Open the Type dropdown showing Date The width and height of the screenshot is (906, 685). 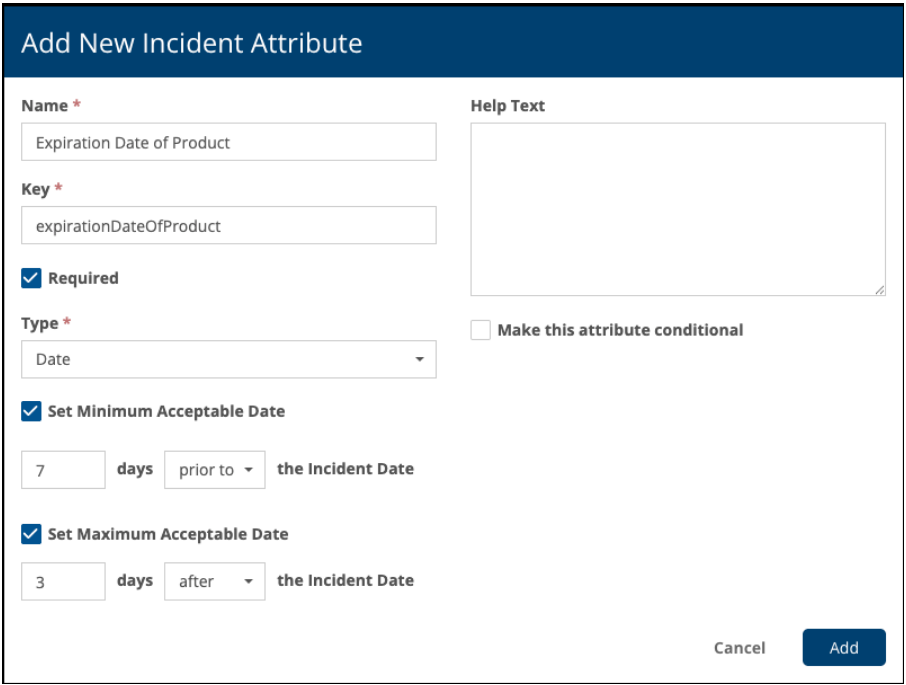pyautogui.click(x=228, y=359)
